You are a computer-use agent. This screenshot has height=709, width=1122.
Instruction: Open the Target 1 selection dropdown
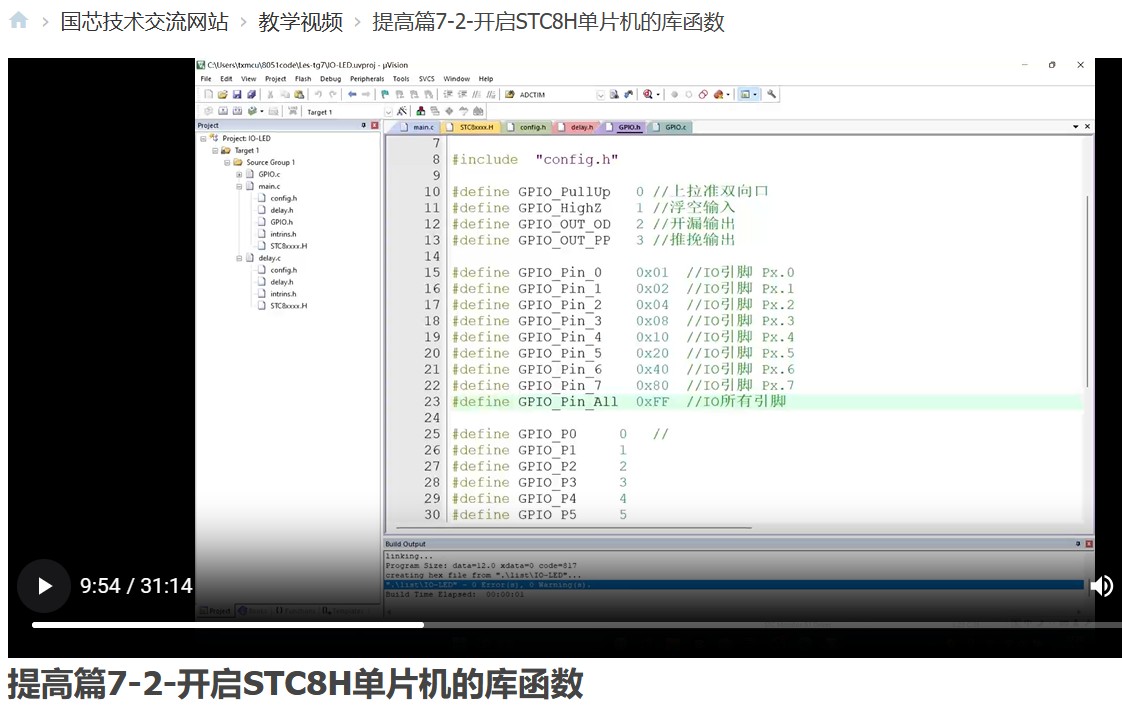[388, 112]
